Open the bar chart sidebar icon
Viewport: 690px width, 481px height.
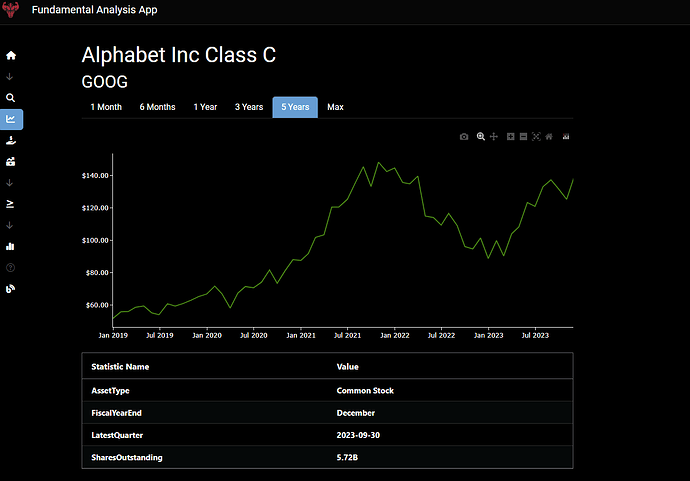[10, 246]
